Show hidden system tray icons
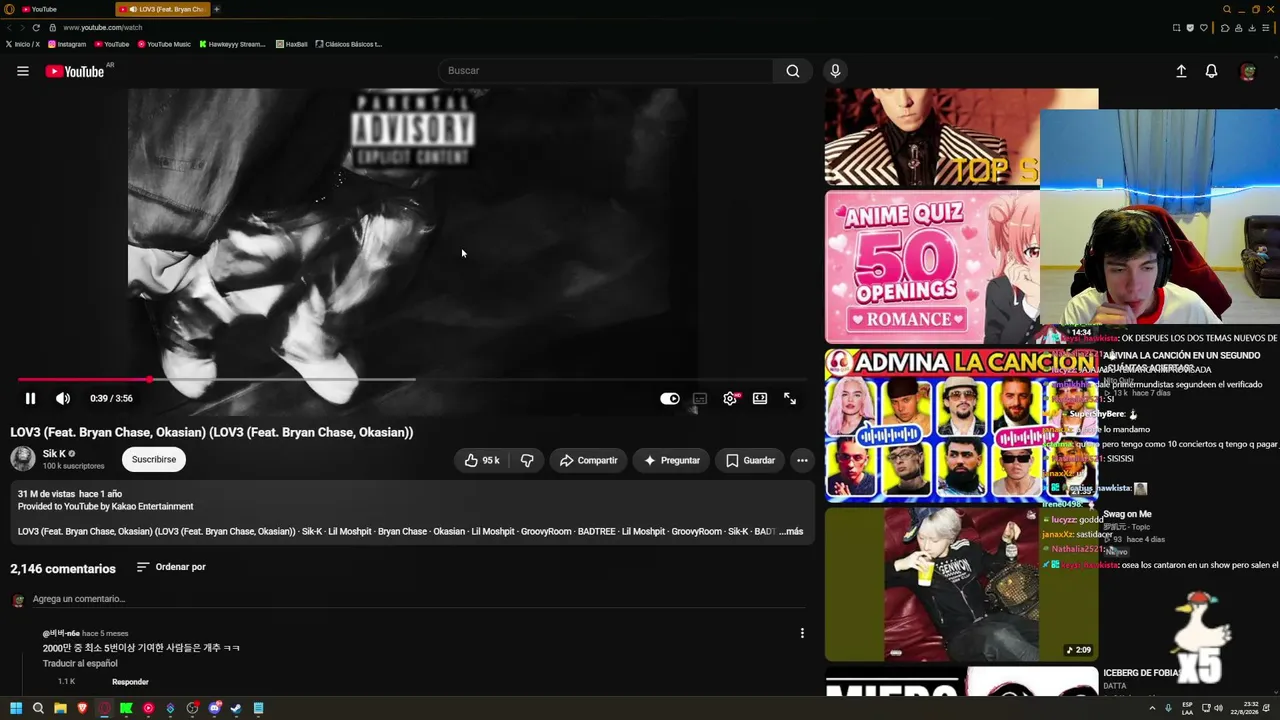This screenshot has height=720, width=1280. click(x=1152, y=708)
